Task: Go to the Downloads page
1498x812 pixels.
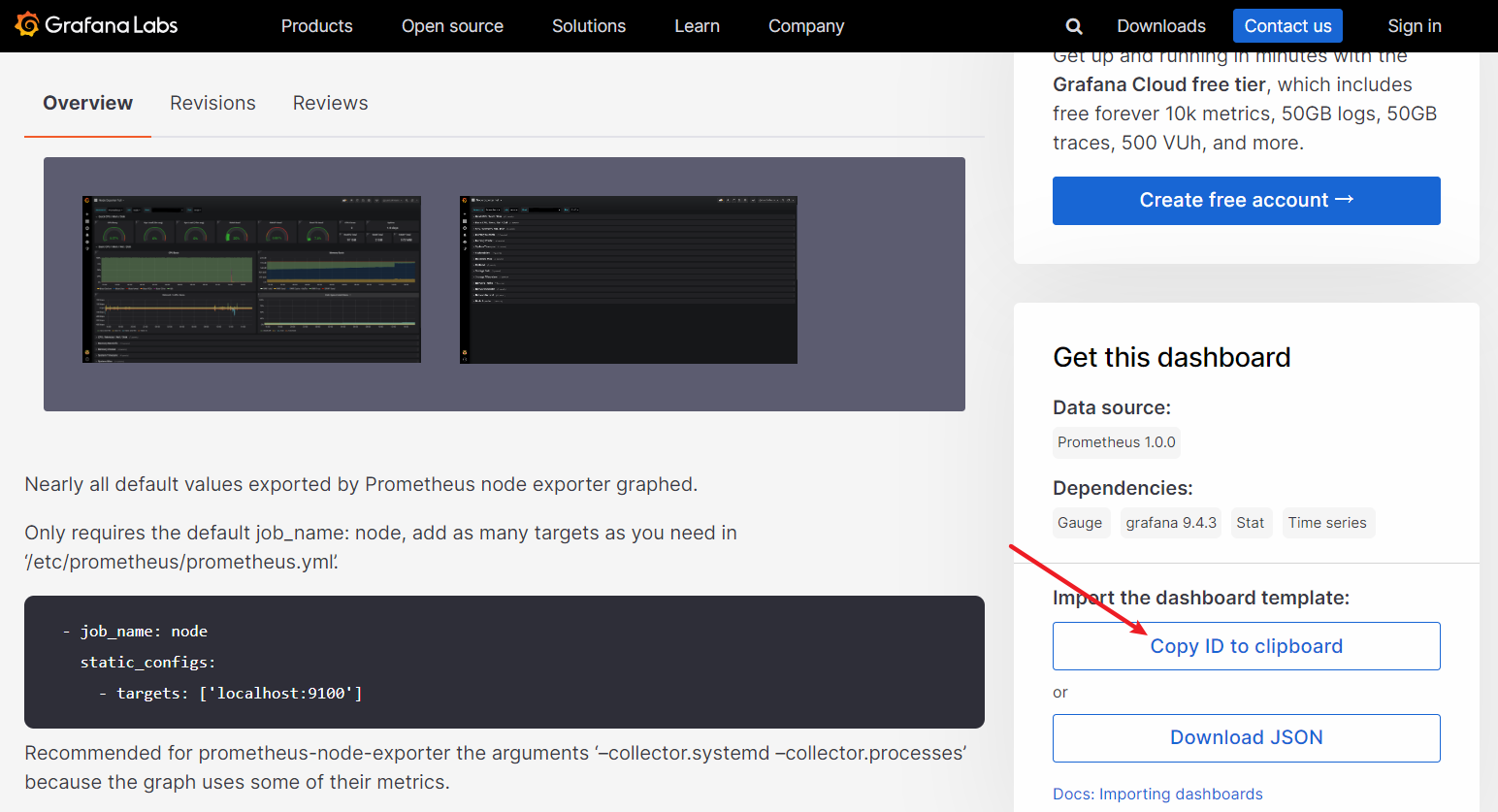Action: click(x=1161, y=26)
